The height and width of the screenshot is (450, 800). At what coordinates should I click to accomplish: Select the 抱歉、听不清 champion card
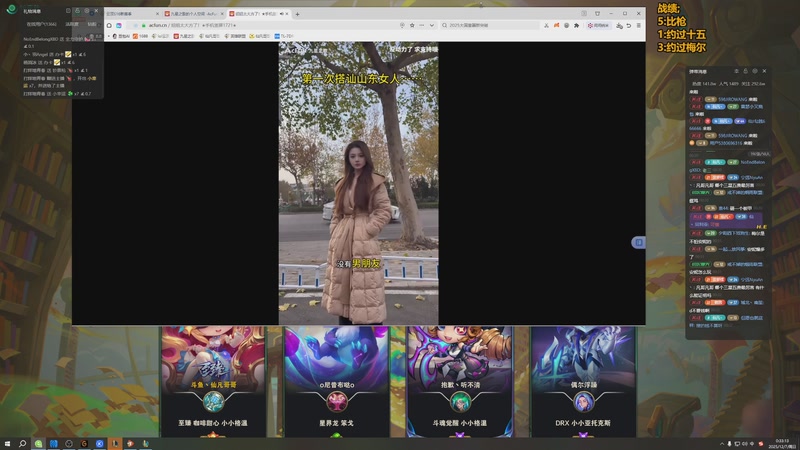[460, 382]
